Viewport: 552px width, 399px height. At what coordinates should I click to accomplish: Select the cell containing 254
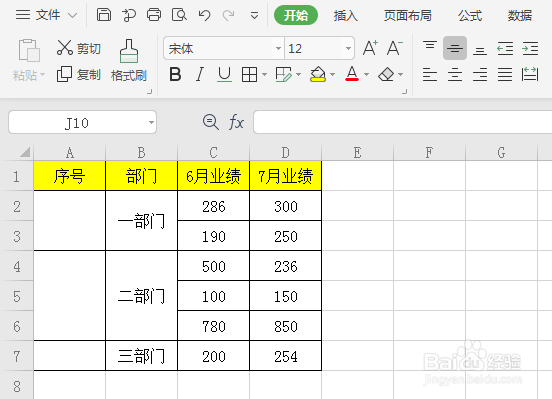click(x=286, y=356)
